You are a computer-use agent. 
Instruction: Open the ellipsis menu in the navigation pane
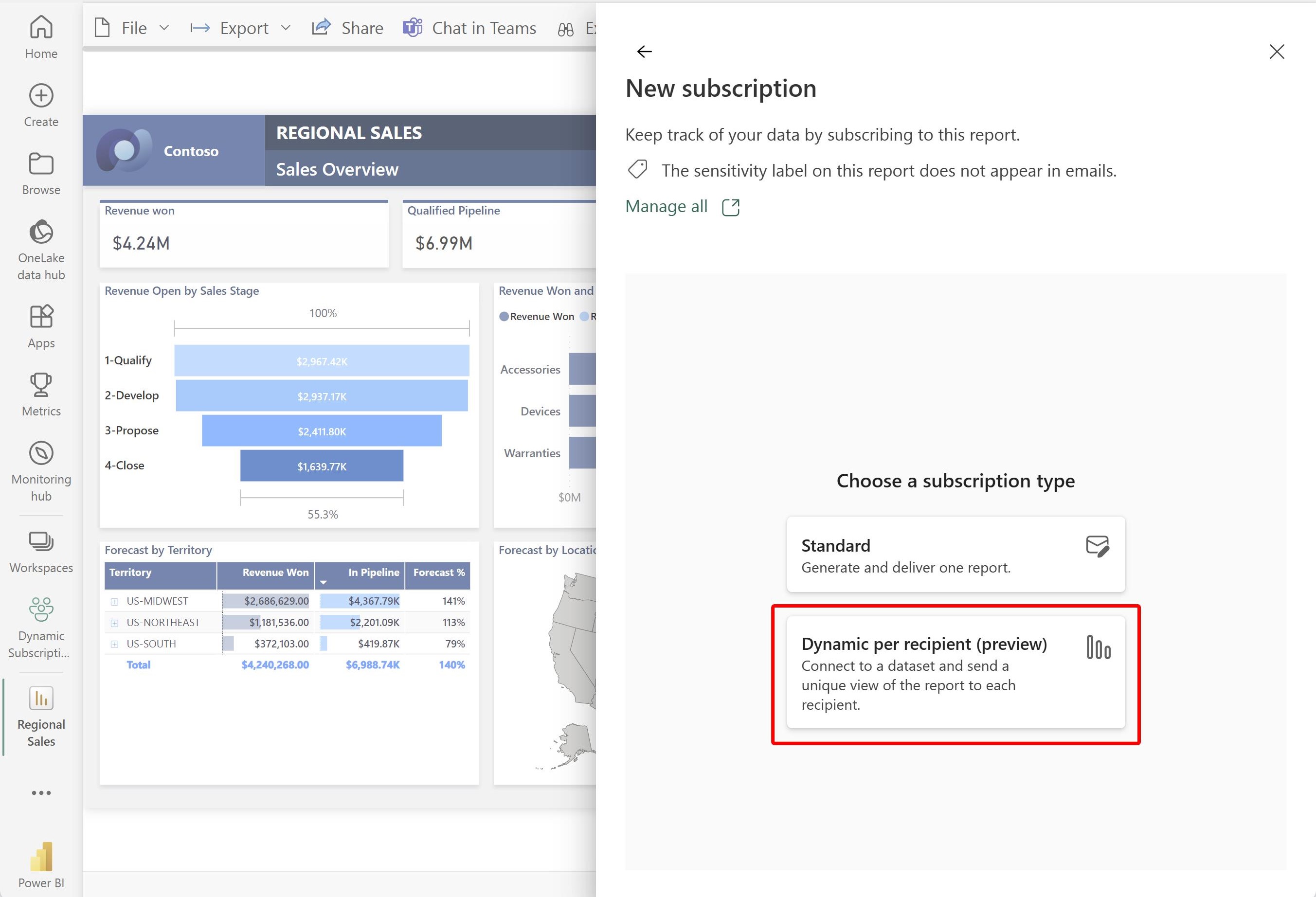40,793
